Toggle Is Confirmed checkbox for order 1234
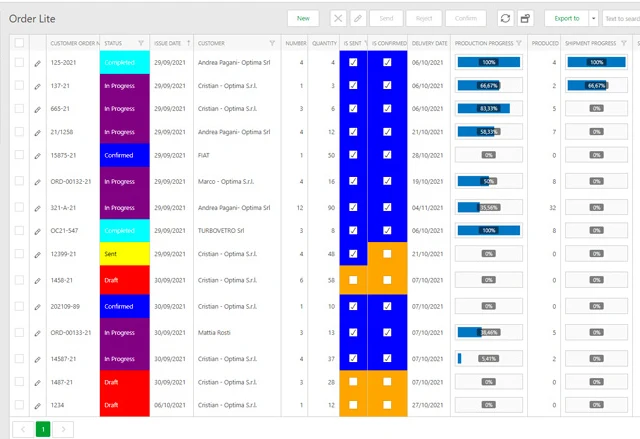Screen dimensions: 640x439 (x=387, y=405)
